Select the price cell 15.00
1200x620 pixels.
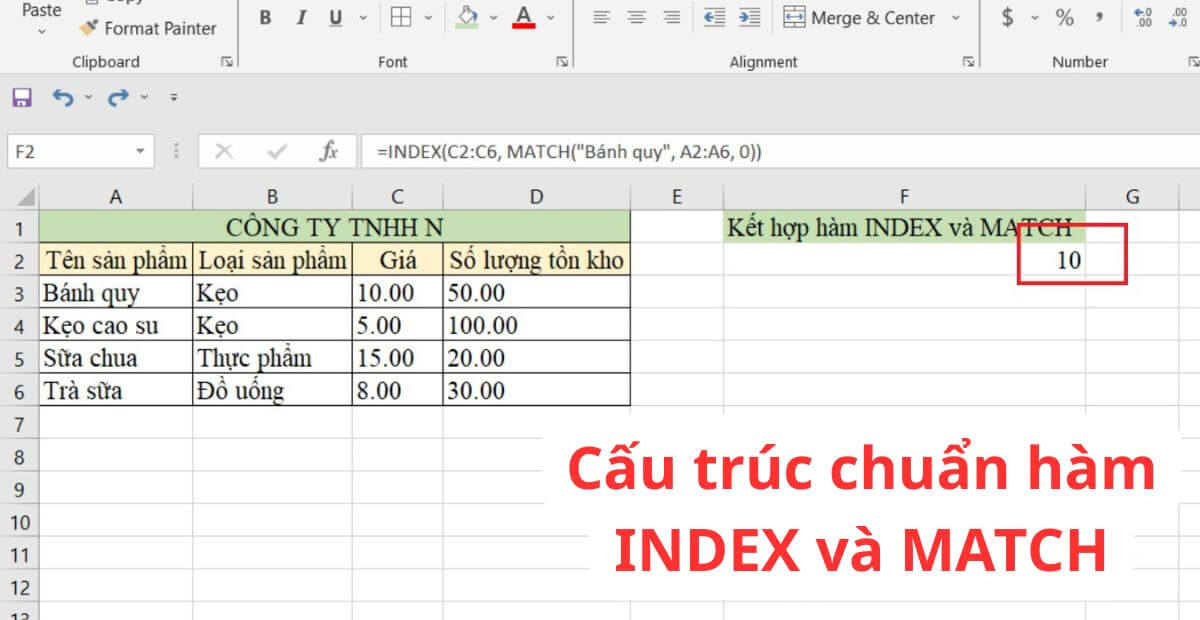(x=398, y=358)
